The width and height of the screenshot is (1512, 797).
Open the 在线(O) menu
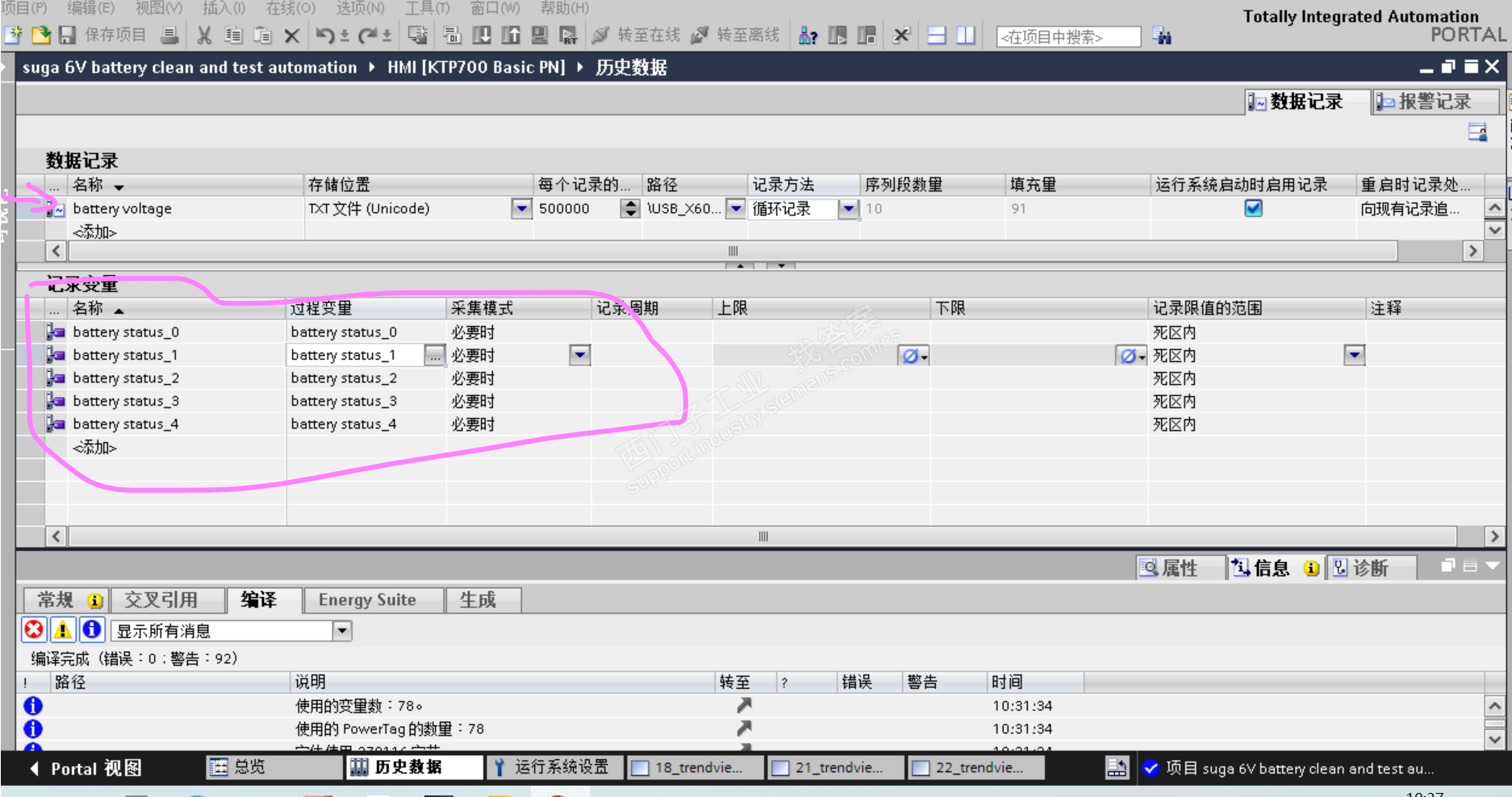point(290,8)
